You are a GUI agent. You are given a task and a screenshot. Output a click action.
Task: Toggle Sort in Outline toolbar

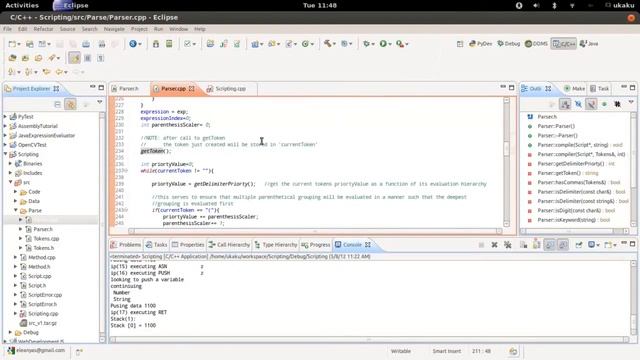tap(565, 104)
